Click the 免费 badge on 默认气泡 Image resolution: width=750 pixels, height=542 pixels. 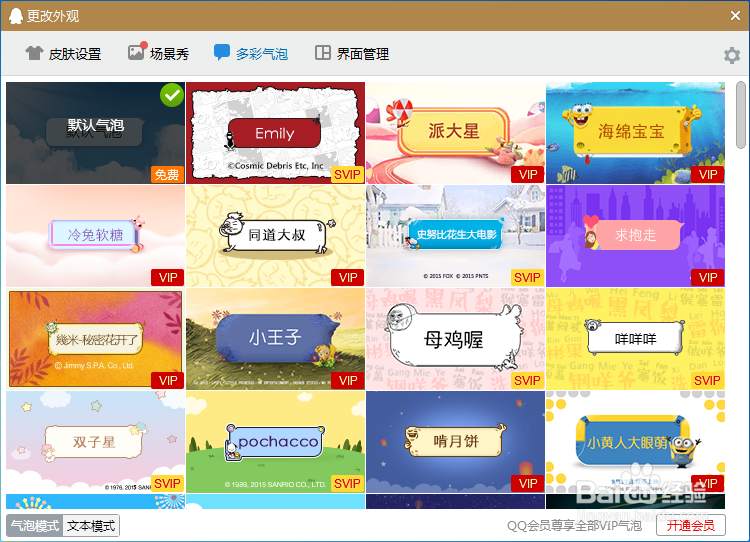(x=167, y=175)
